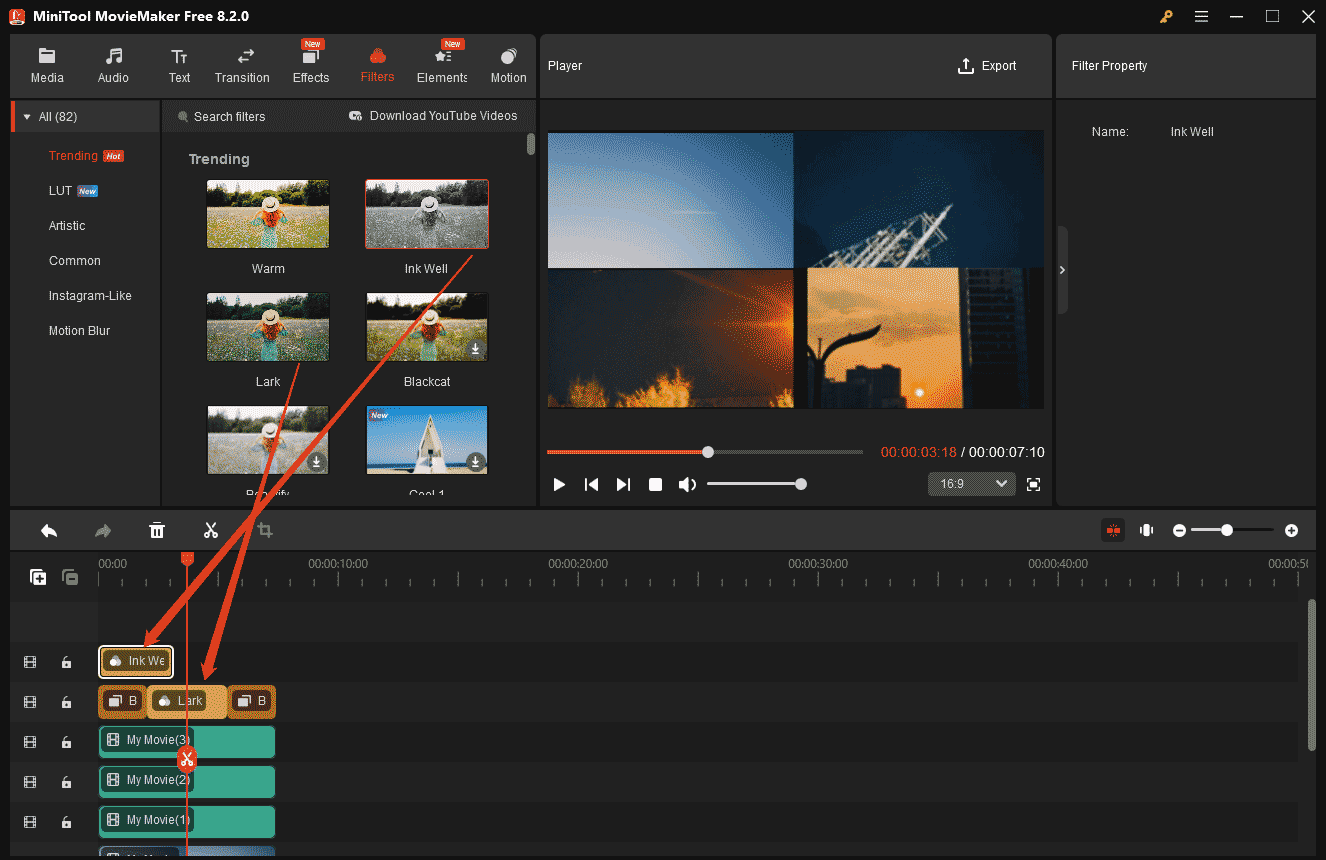
Task: Stop the video playback
Action: tap(655, 484)
